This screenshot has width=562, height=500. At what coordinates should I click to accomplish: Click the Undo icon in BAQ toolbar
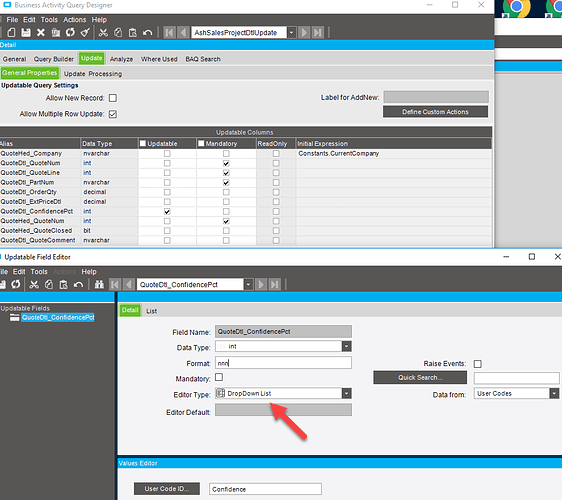(147, 33)
